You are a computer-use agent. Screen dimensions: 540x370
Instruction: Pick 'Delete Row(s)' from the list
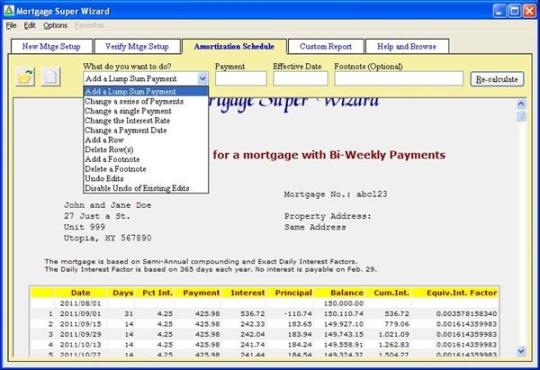(146, 150)
